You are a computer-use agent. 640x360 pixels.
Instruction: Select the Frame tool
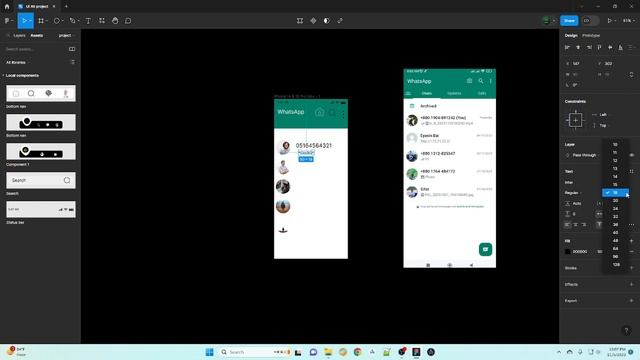point(41,20)
